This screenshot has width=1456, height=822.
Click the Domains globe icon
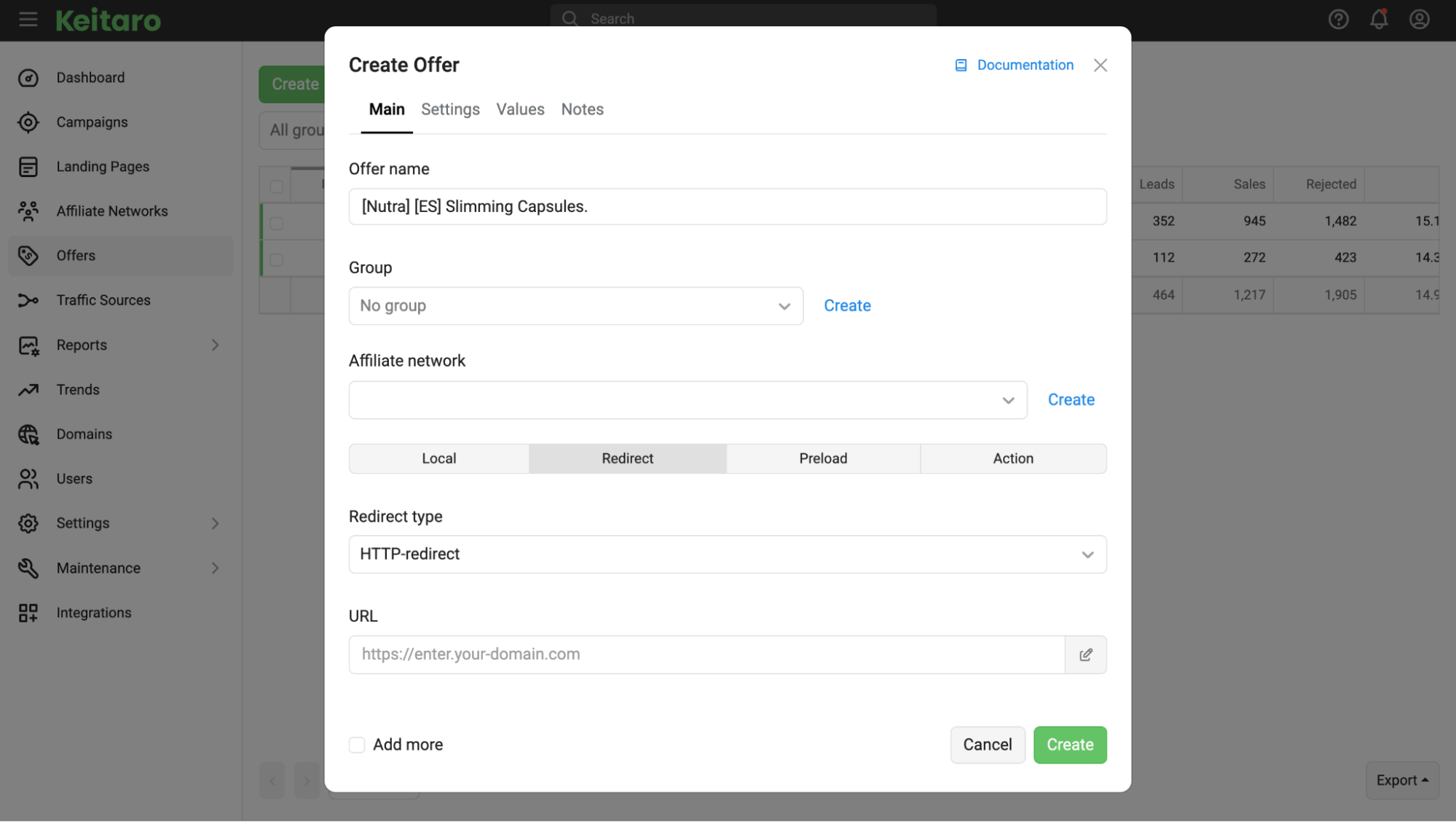click(x=28, y=434)
